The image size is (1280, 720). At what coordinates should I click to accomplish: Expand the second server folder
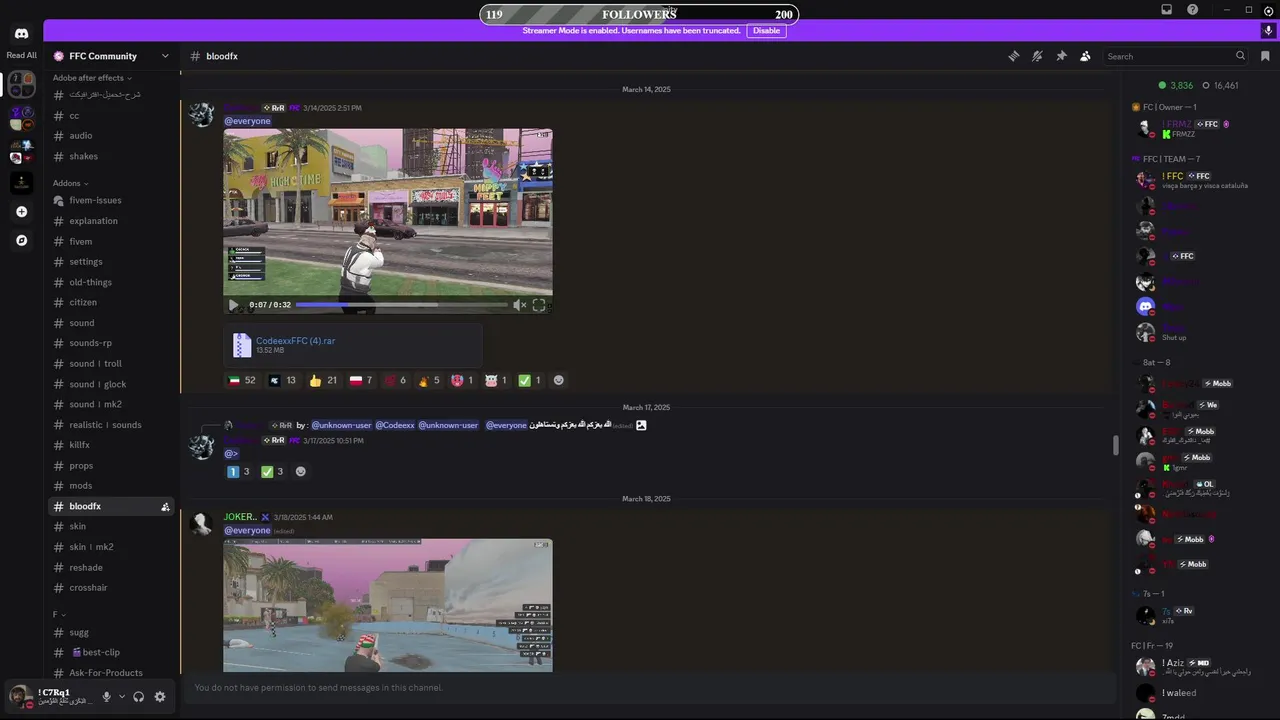coord(21,118)
